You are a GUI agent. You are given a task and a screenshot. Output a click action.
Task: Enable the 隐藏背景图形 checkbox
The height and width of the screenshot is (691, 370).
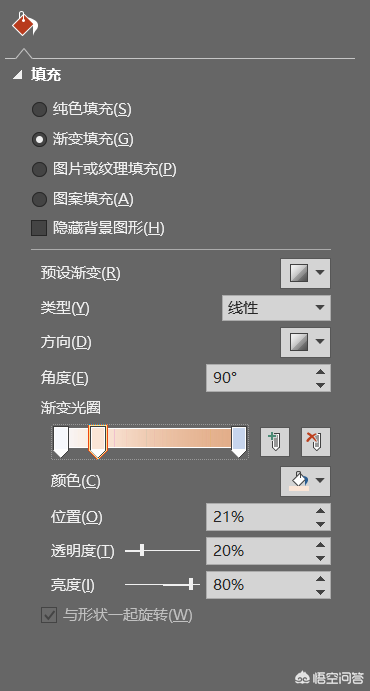(39, 229)
